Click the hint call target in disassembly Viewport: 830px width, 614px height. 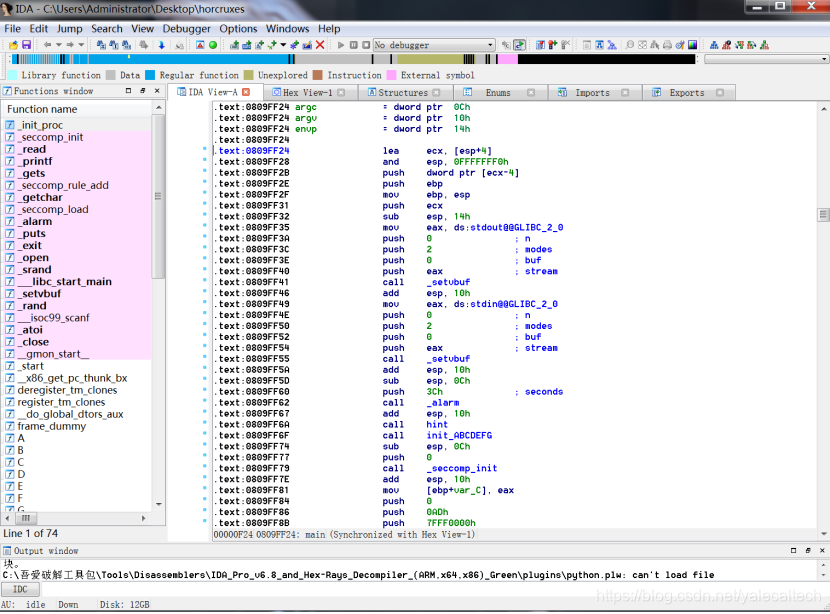pos(437,425)
